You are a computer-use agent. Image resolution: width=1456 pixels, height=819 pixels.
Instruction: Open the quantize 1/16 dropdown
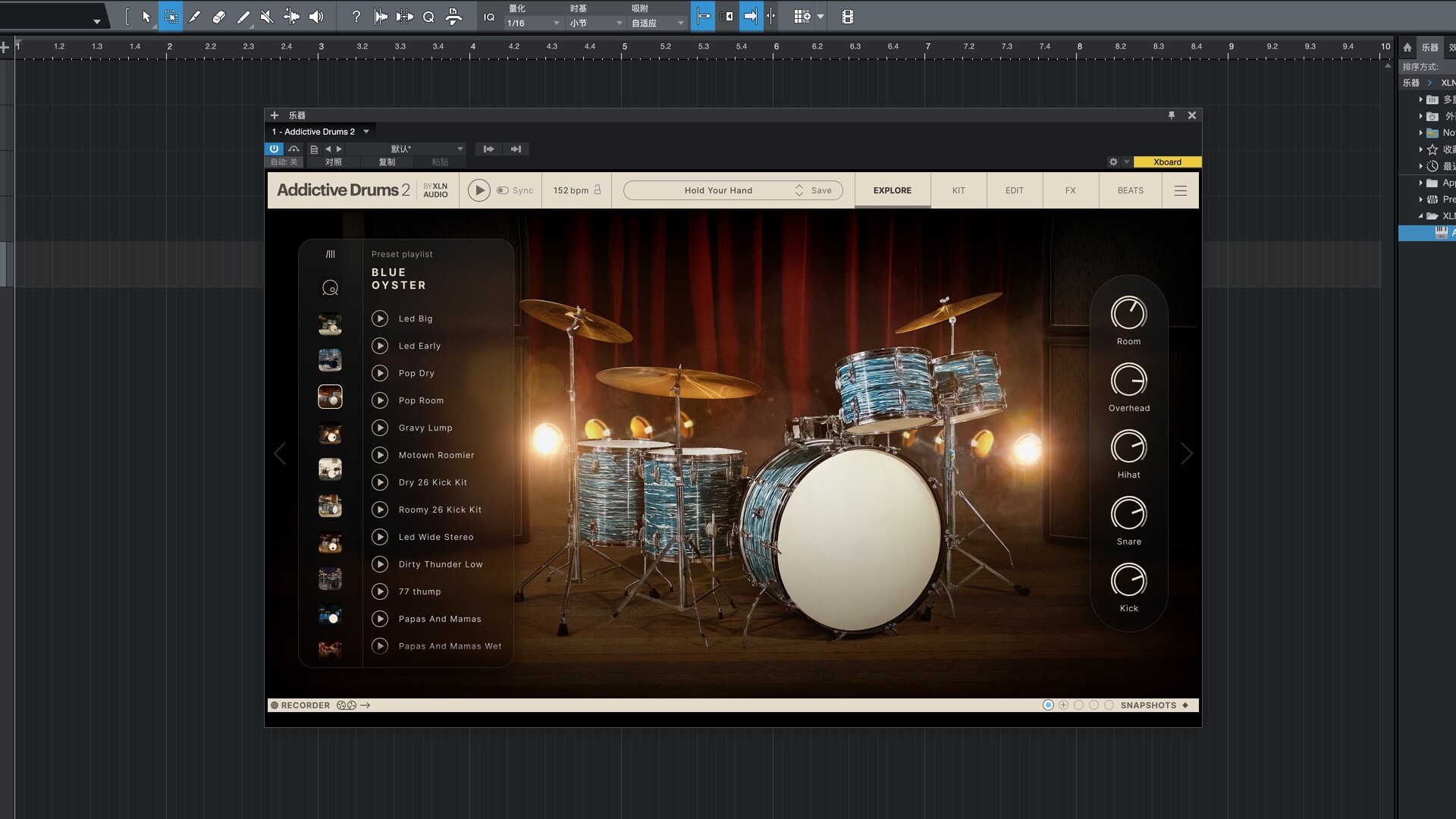534,23
